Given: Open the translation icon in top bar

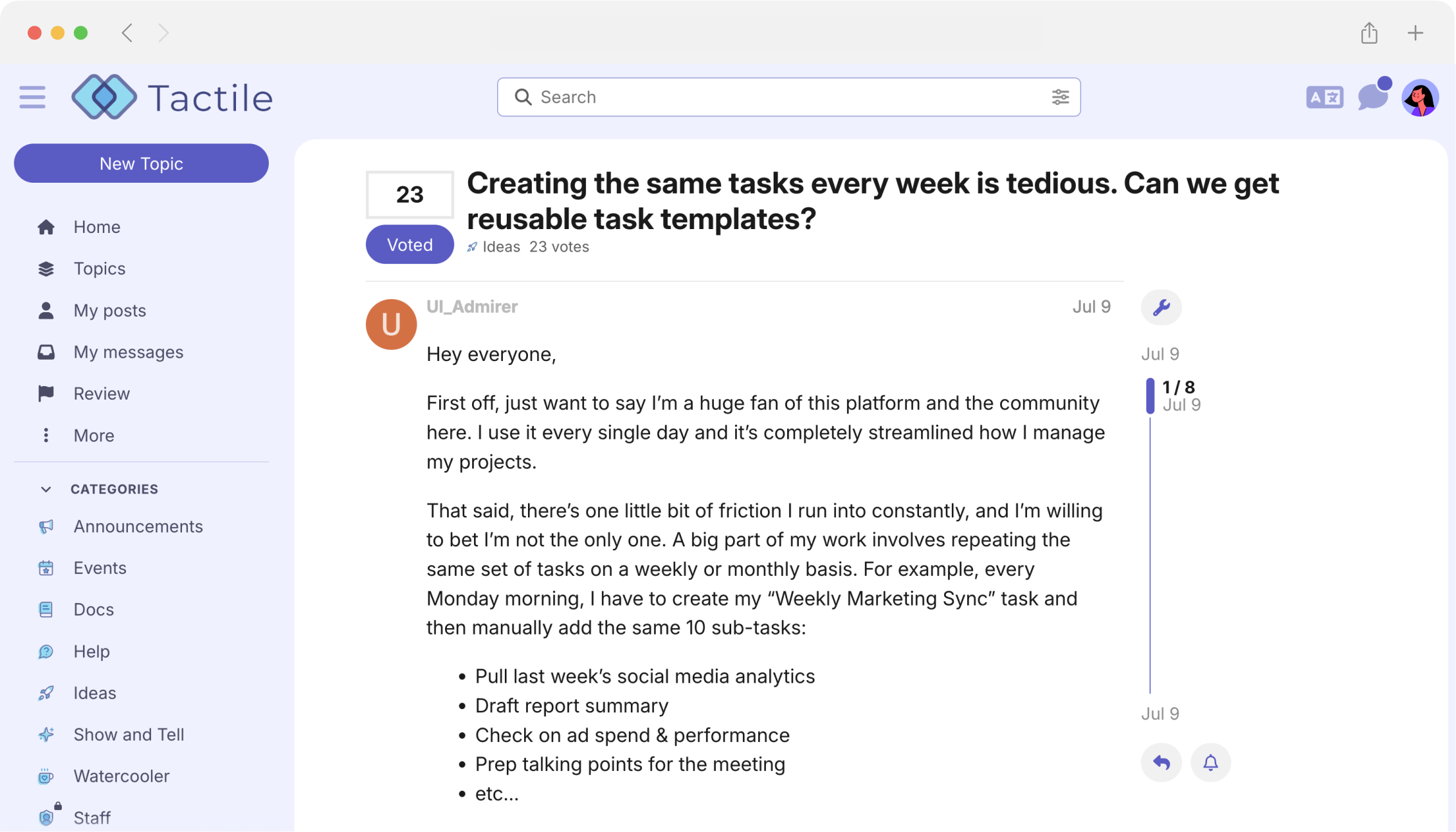Looking at the screenshot, I should tap(1324, 97).
